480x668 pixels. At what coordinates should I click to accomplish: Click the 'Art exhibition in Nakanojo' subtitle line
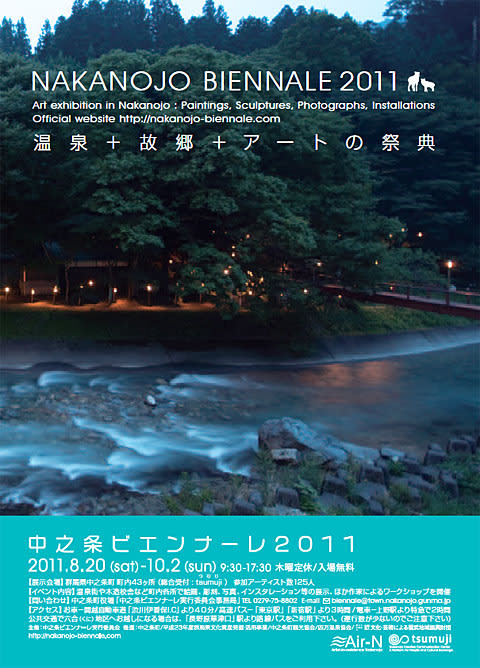tap(233, 105)
